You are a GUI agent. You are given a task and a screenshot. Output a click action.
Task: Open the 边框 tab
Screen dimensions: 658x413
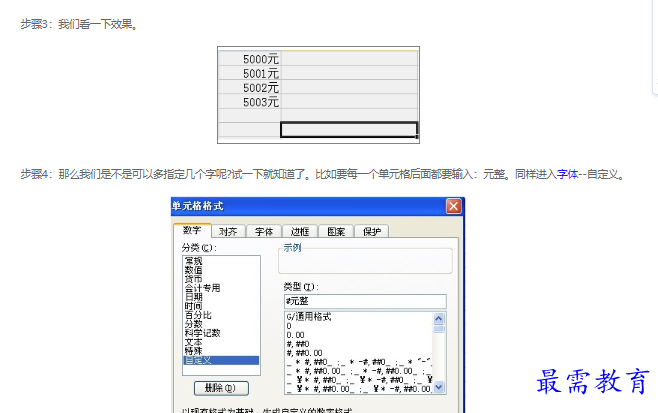tap(300, 231)
